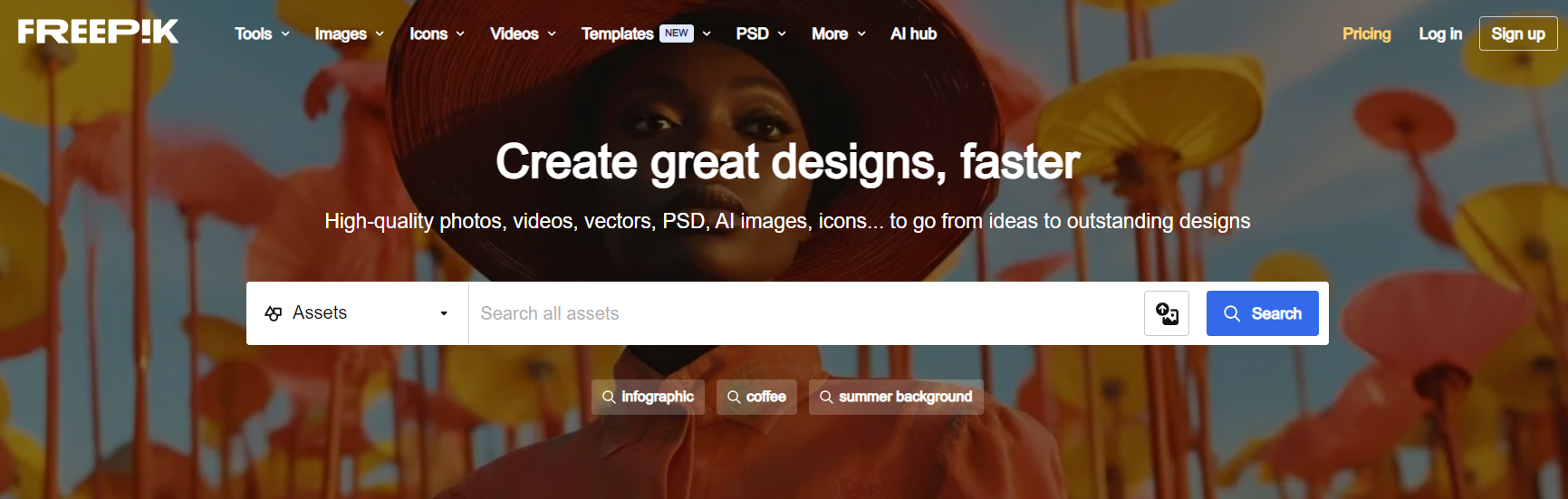Click the magnifier icon on the infographic tag
Screen dimensions: 1568x499
(x=609, y=398)
